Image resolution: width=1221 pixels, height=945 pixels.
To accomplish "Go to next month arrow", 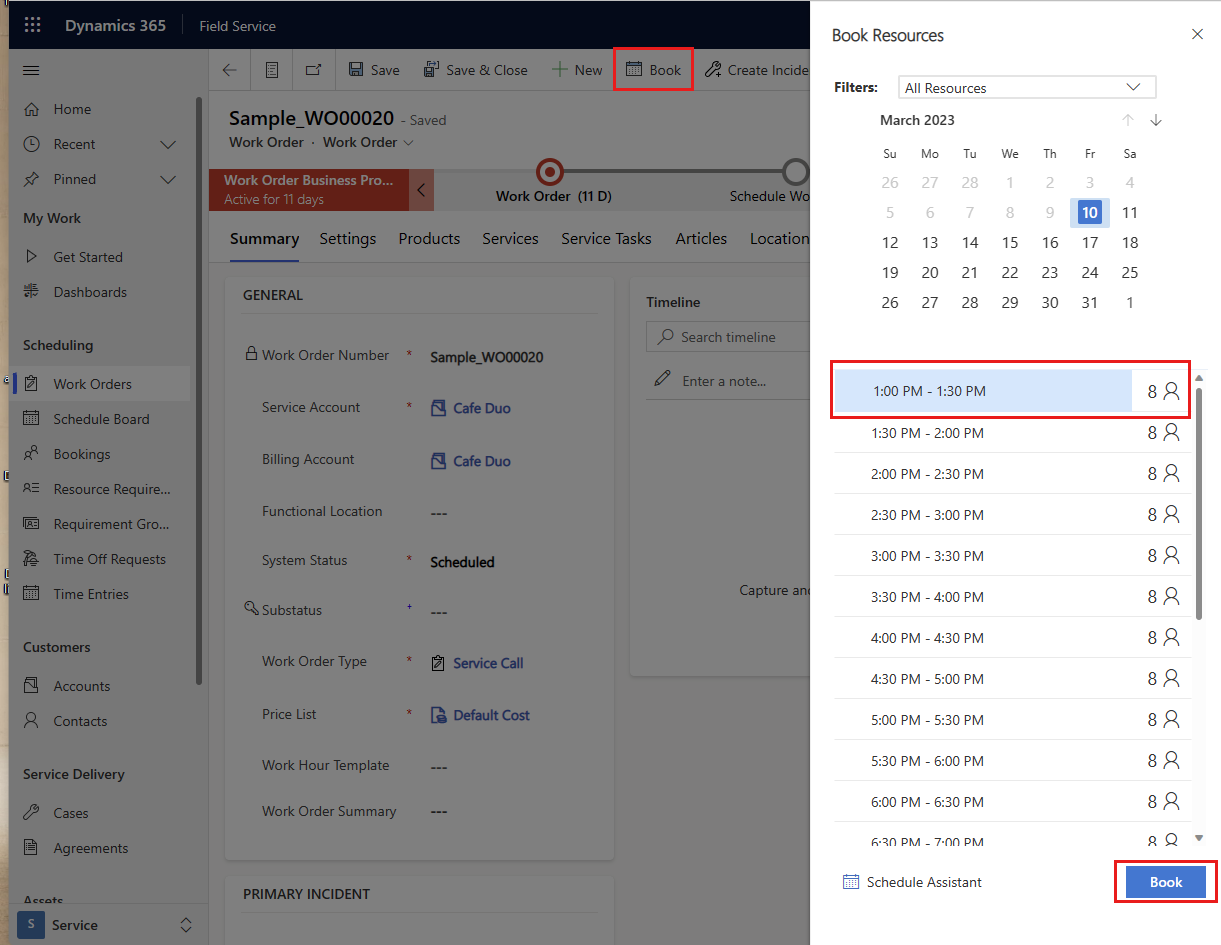I will 1156,120.
